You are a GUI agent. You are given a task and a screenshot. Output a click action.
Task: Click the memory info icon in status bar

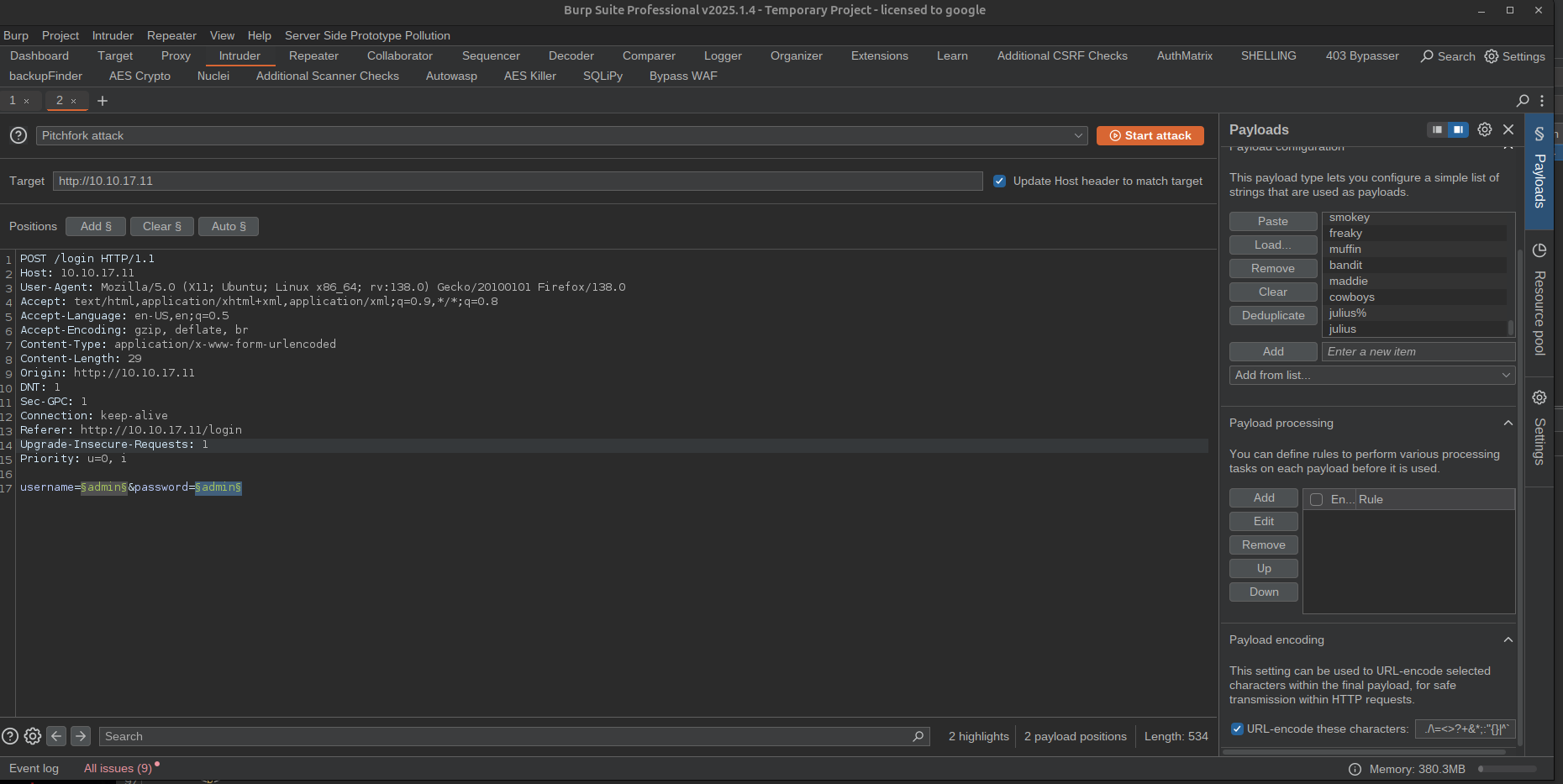coord(1355,769)
